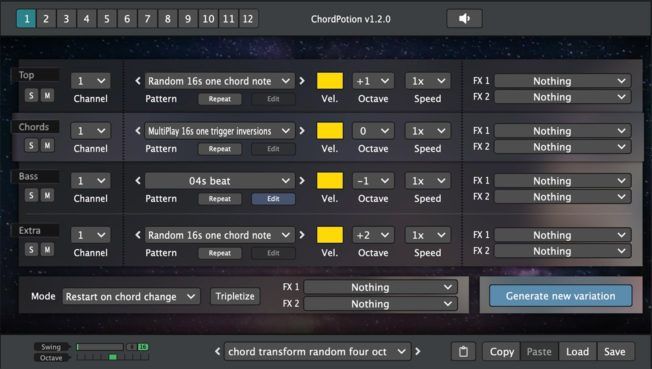Toggle Repeat for Top pattern
The width and height of the screenshot is (652, 369).
tap(220, 99)
